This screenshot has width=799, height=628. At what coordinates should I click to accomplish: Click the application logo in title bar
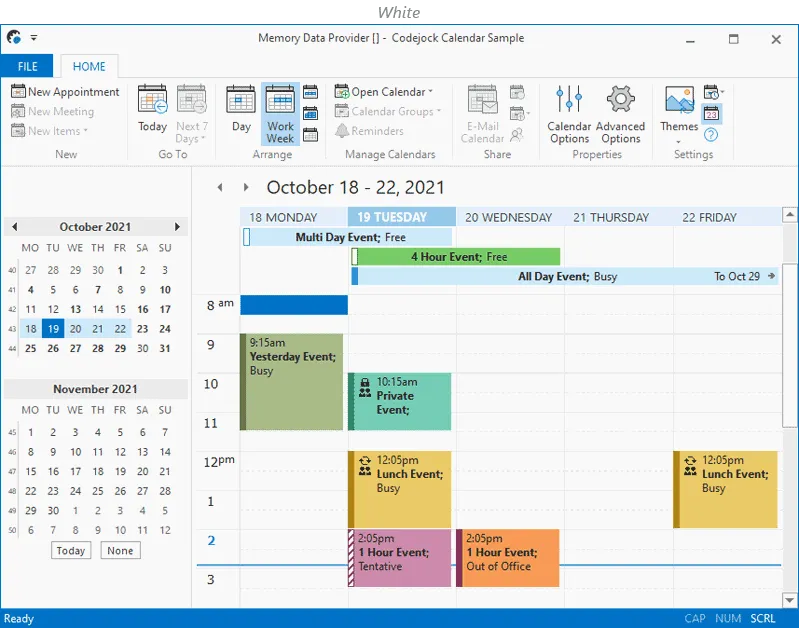[14, 38]
